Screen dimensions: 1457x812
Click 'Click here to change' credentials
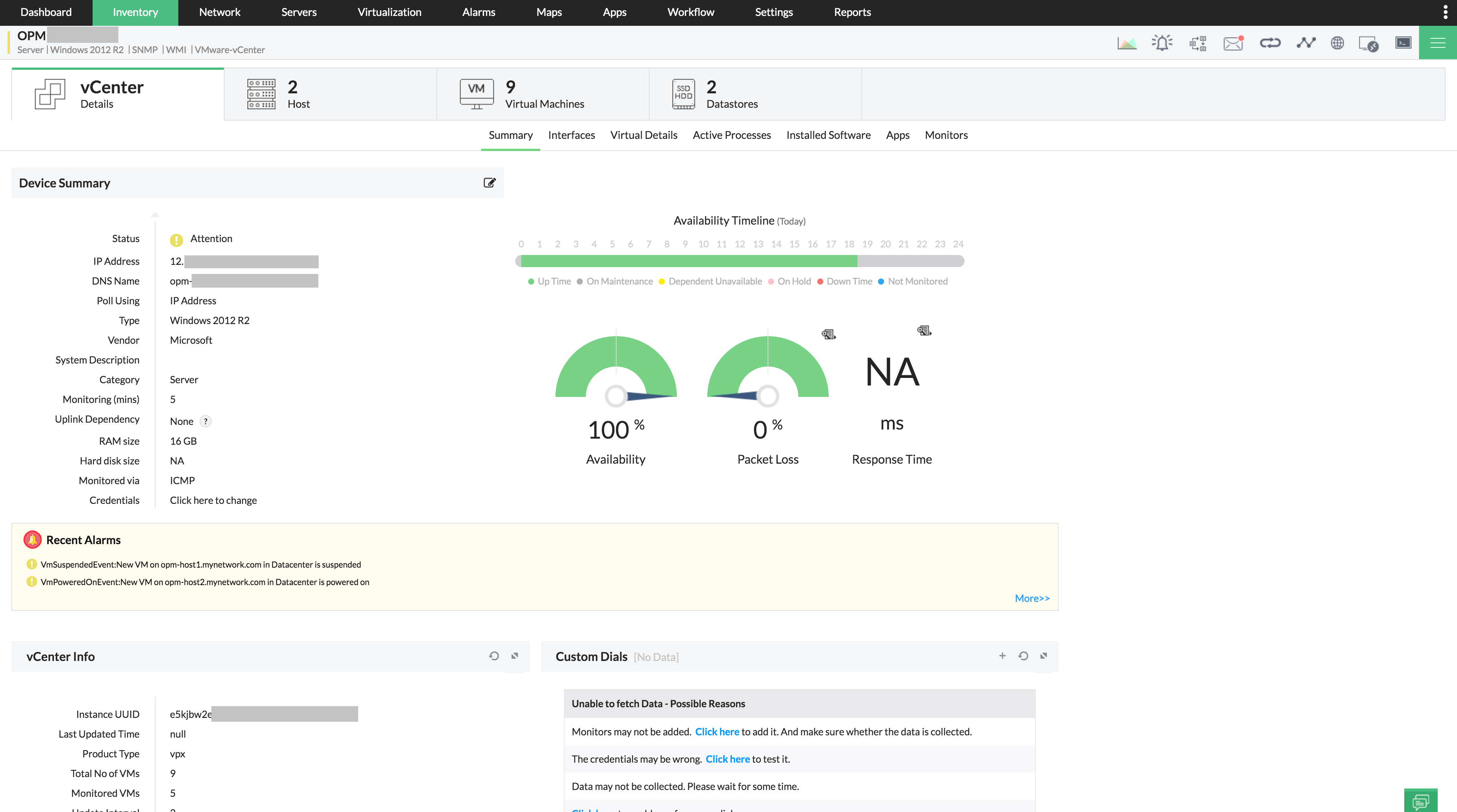click(213, 500)
